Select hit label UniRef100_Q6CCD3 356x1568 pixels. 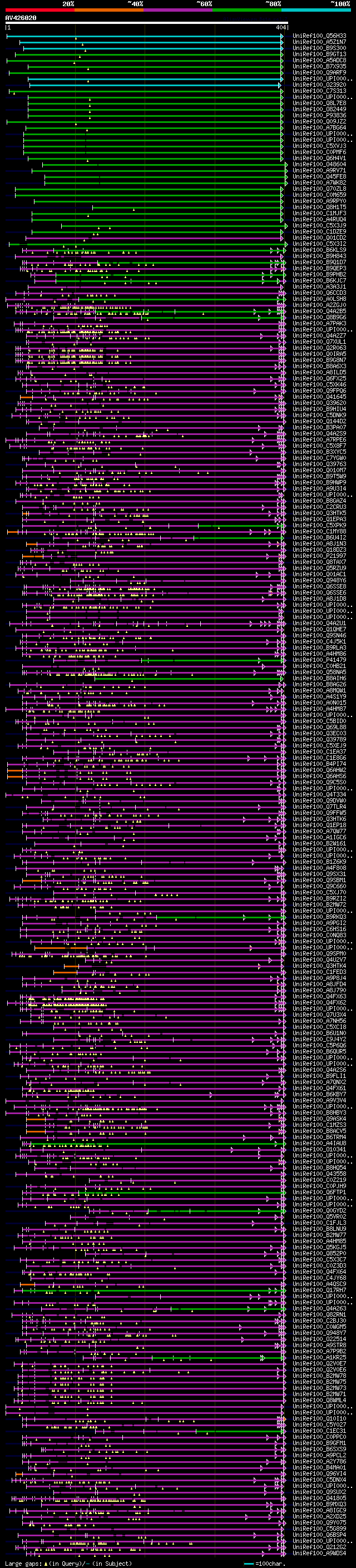[319, 293]
